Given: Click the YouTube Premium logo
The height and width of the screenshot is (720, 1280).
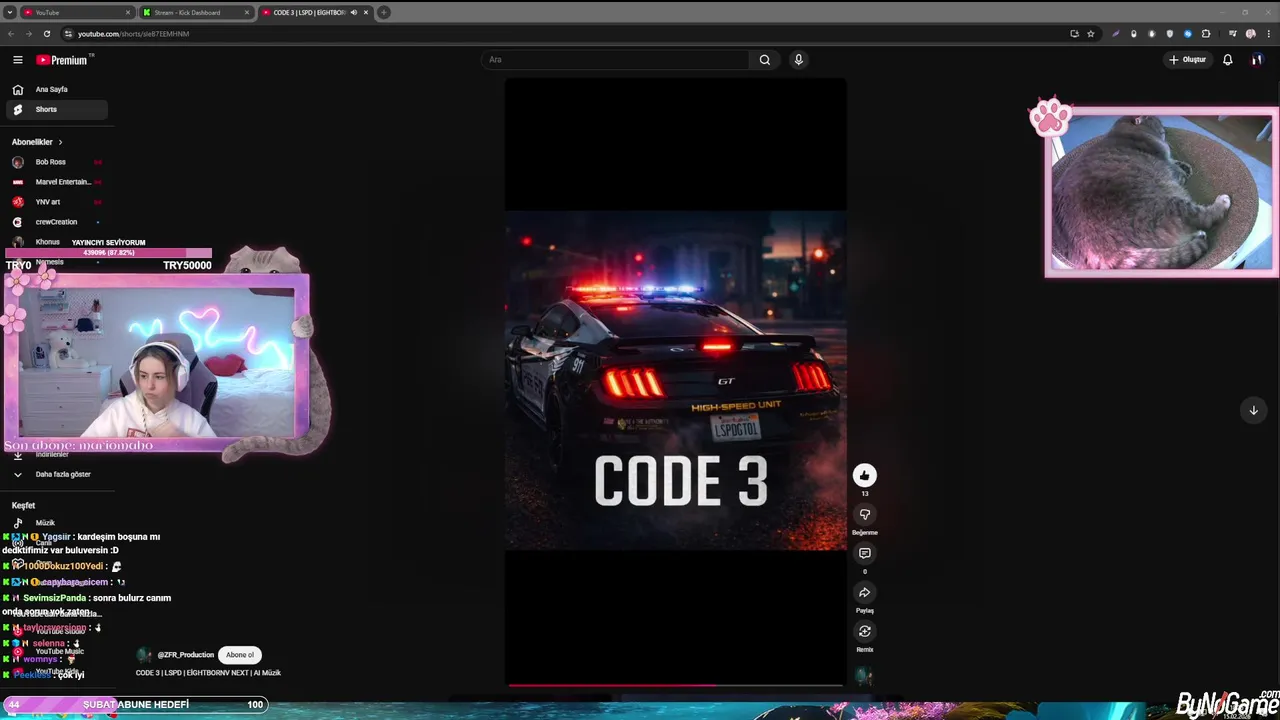Looking at the screenshot, I should tap(62, 60).
